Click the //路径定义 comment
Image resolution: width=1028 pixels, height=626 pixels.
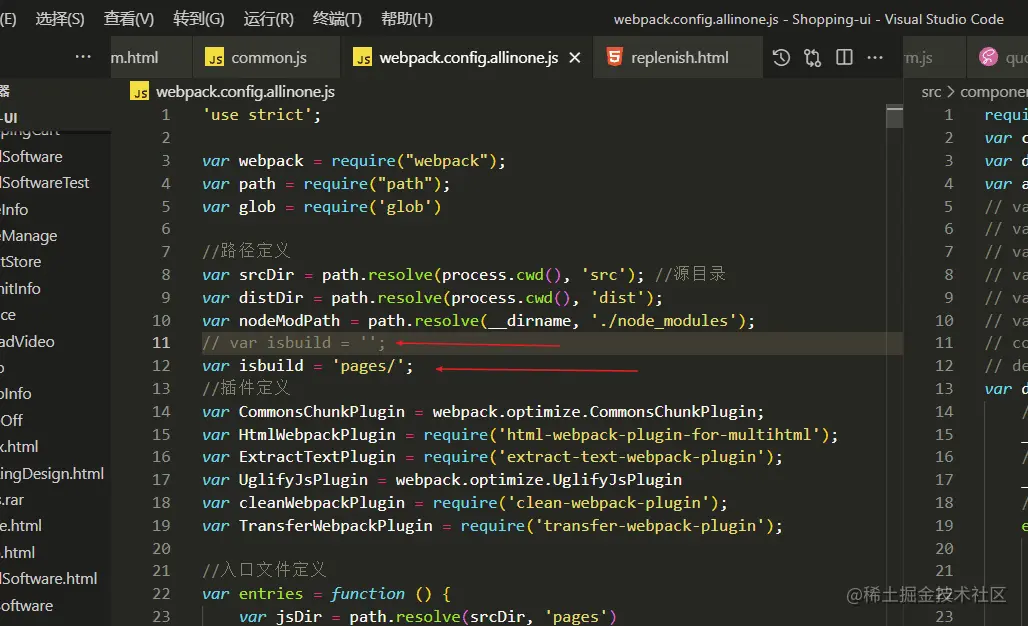click(x=246, y=251)
